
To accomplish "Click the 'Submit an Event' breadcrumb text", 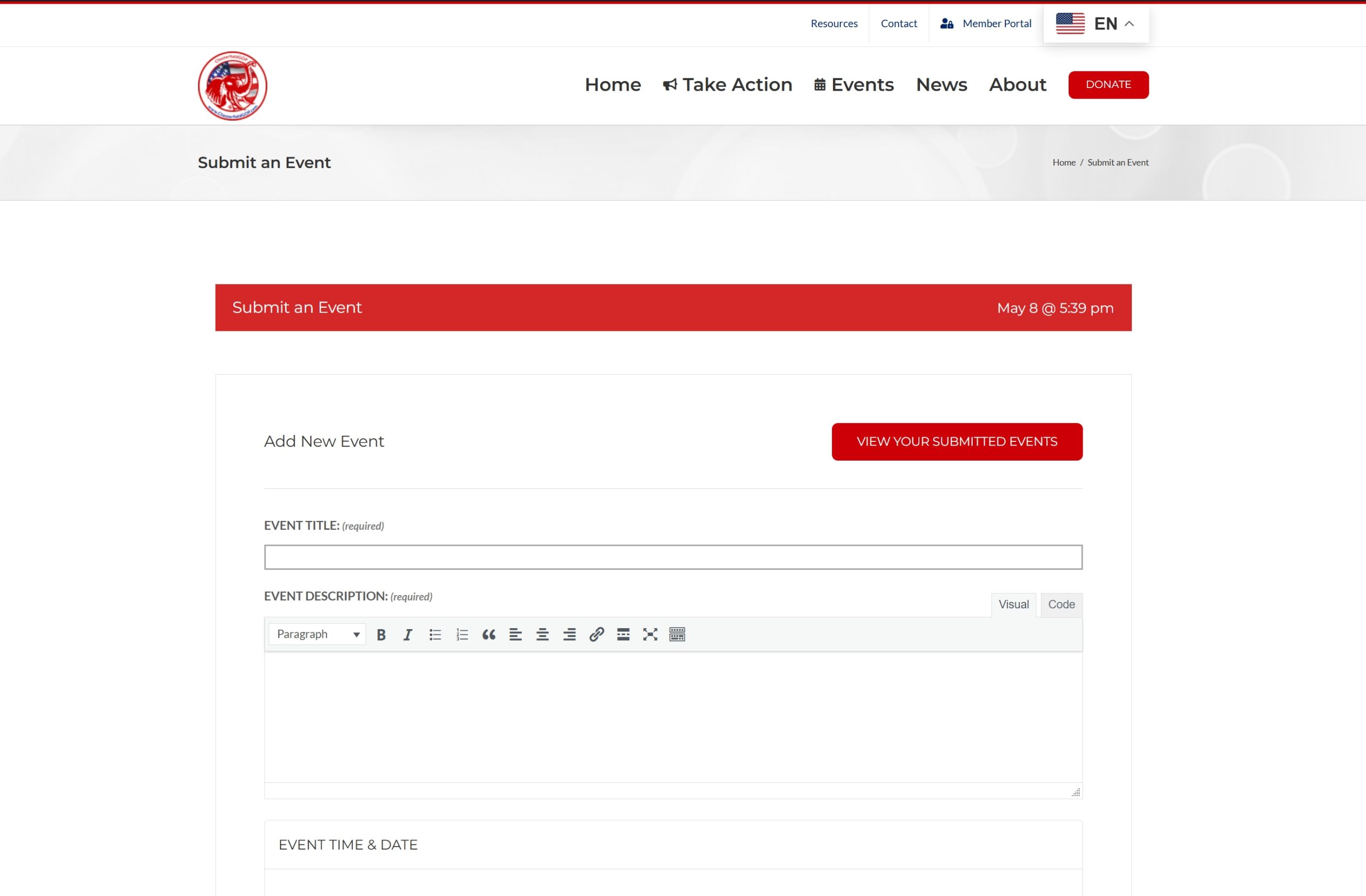I will (x=1117, y=162).
